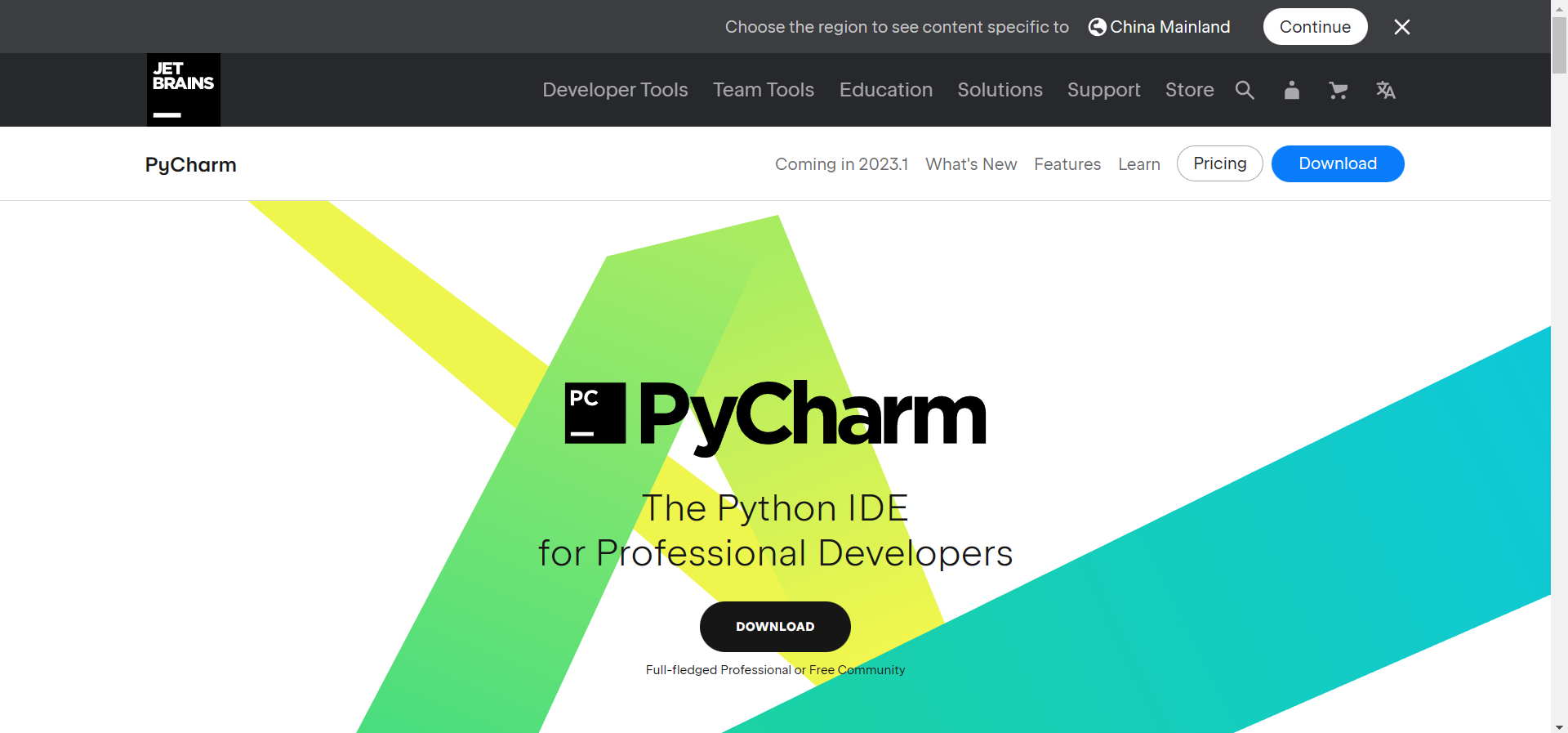Open the Store menu
Image resolution: width=1568 pixels, height=733 pixels.
1190,90
